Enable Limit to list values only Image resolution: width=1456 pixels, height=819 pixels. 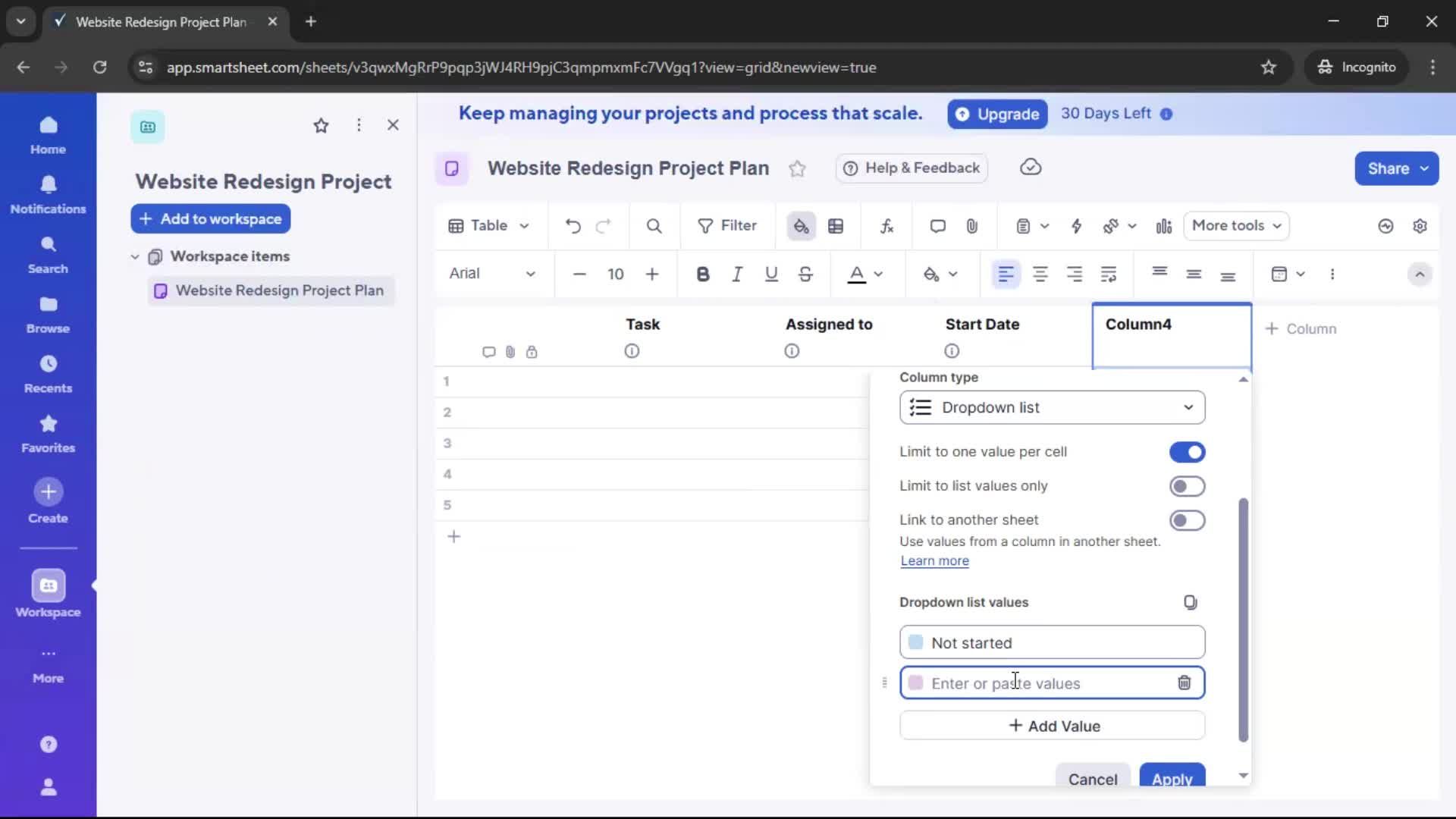point(1187,486)
